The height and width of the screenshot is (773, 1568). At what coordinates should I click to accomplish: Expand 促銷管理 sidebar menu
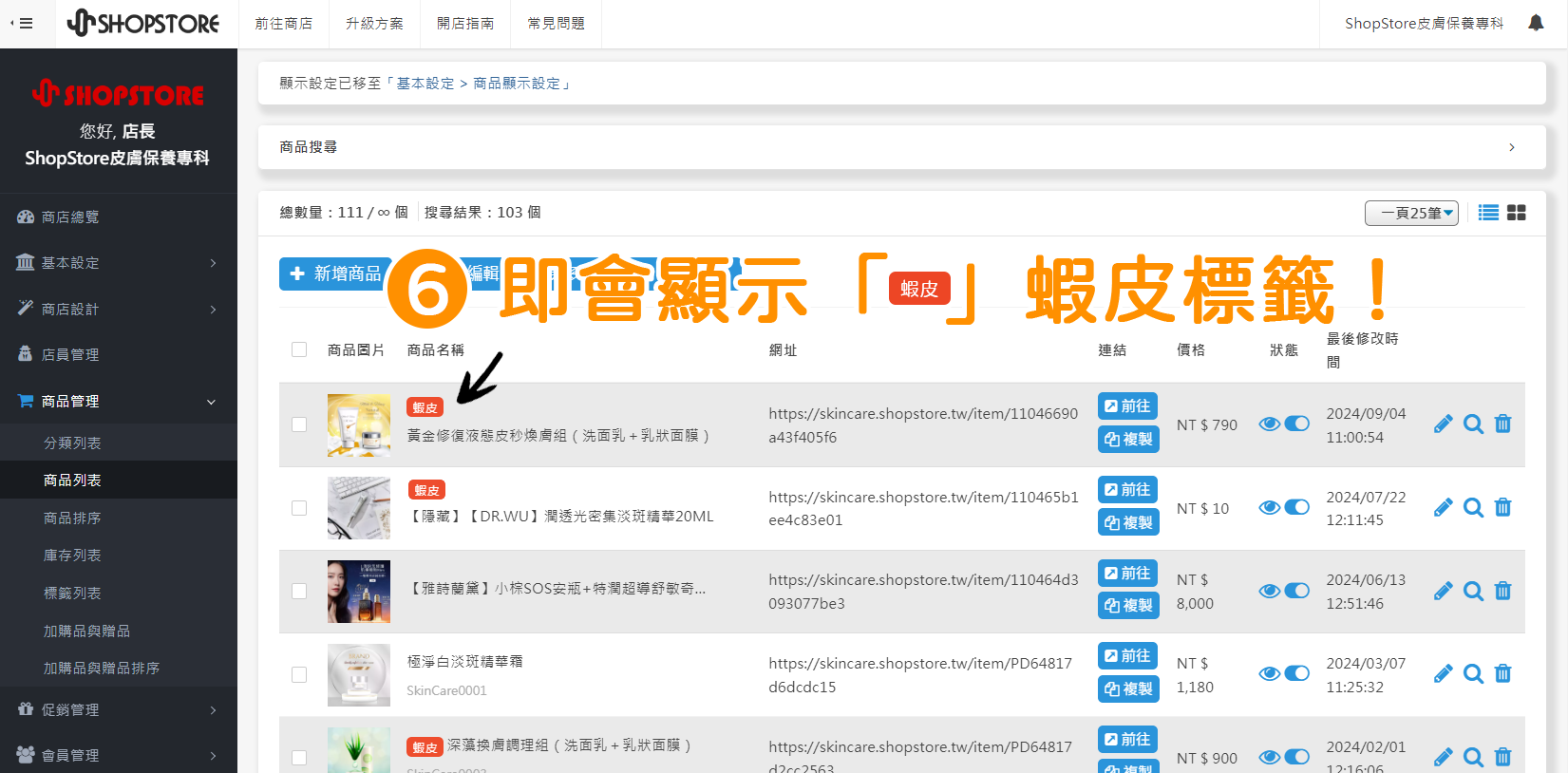click(x=119, y=709)
